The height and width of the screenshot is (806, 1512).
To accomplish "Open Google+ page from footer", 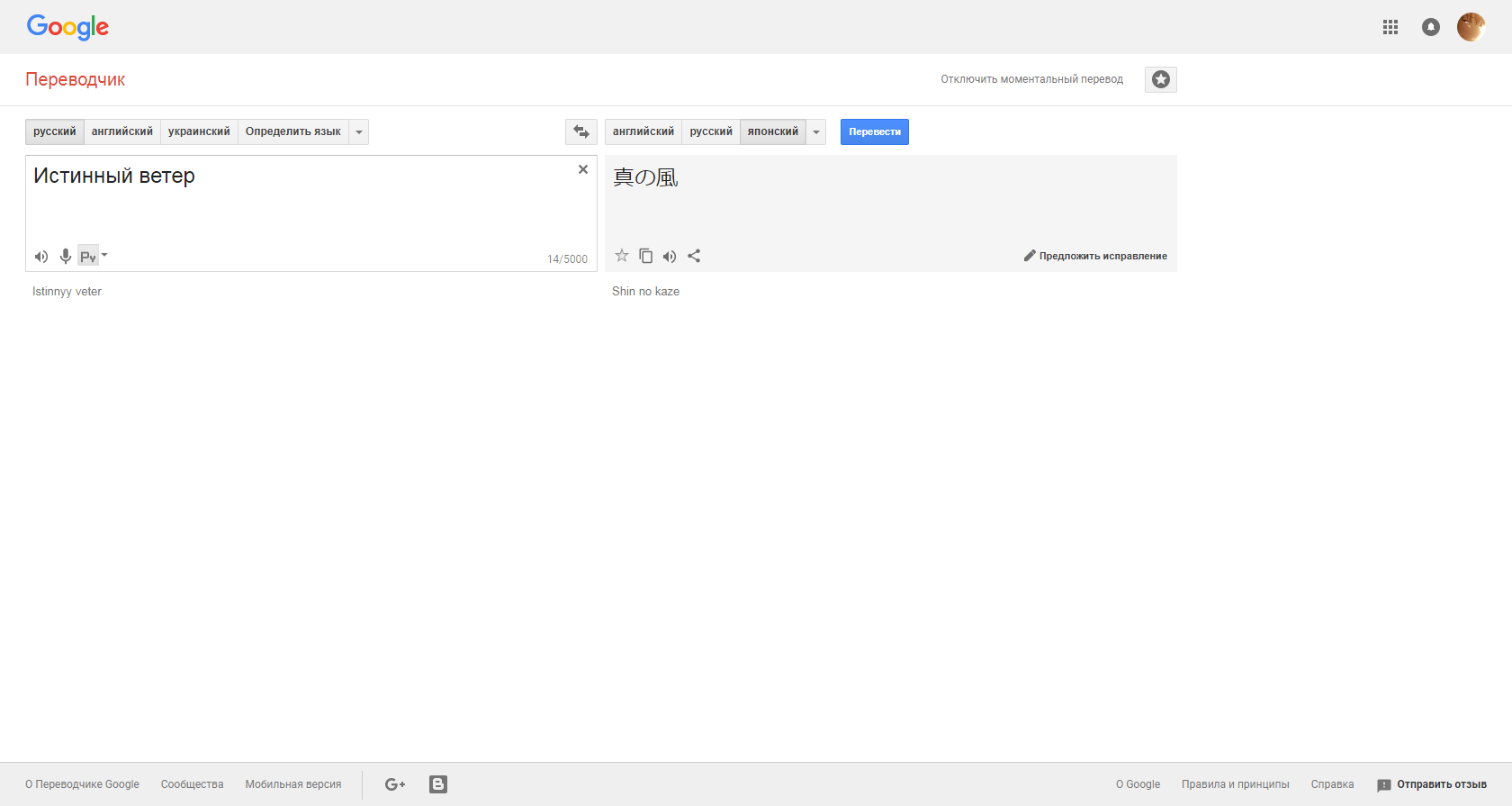I will [395, 784].
